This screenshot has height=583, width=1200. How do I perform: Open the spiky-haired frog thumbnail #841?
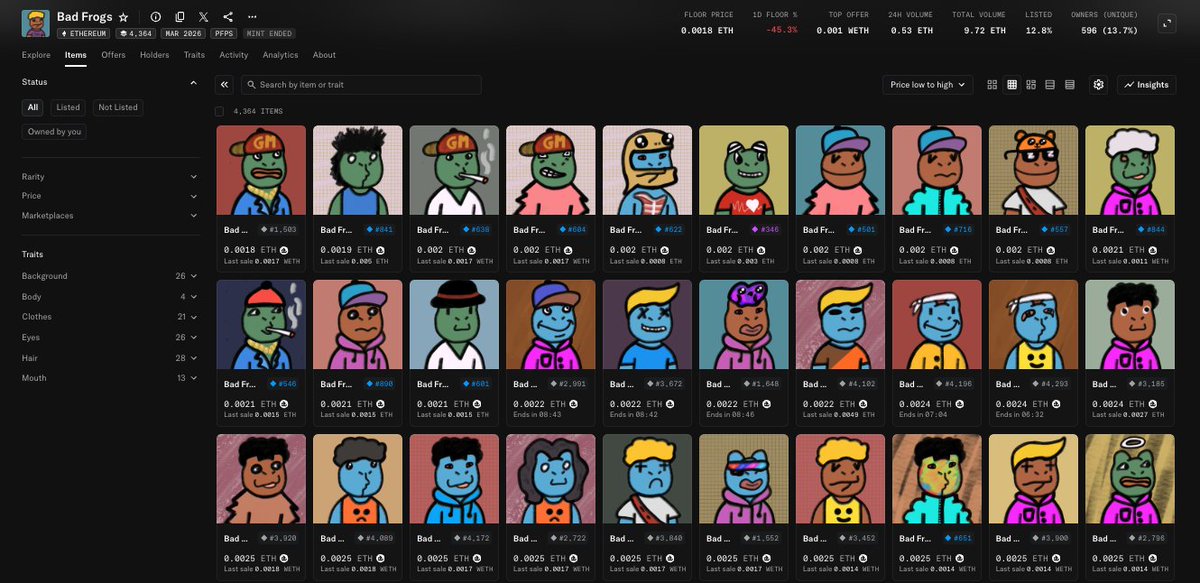(358, 170)
